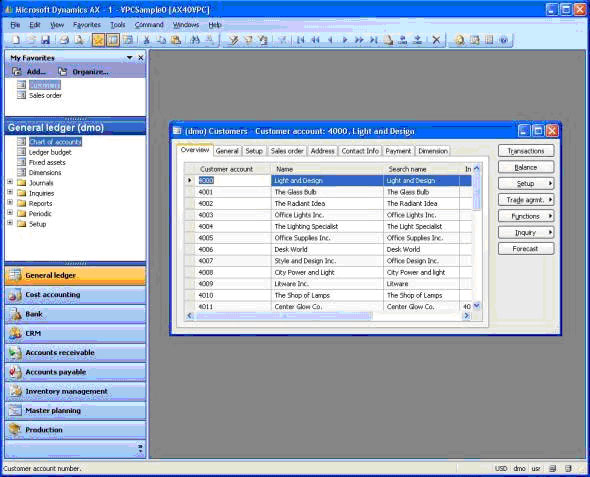Expand the Periodic folder node
This screenshot has height=477, width=590.
10,213
